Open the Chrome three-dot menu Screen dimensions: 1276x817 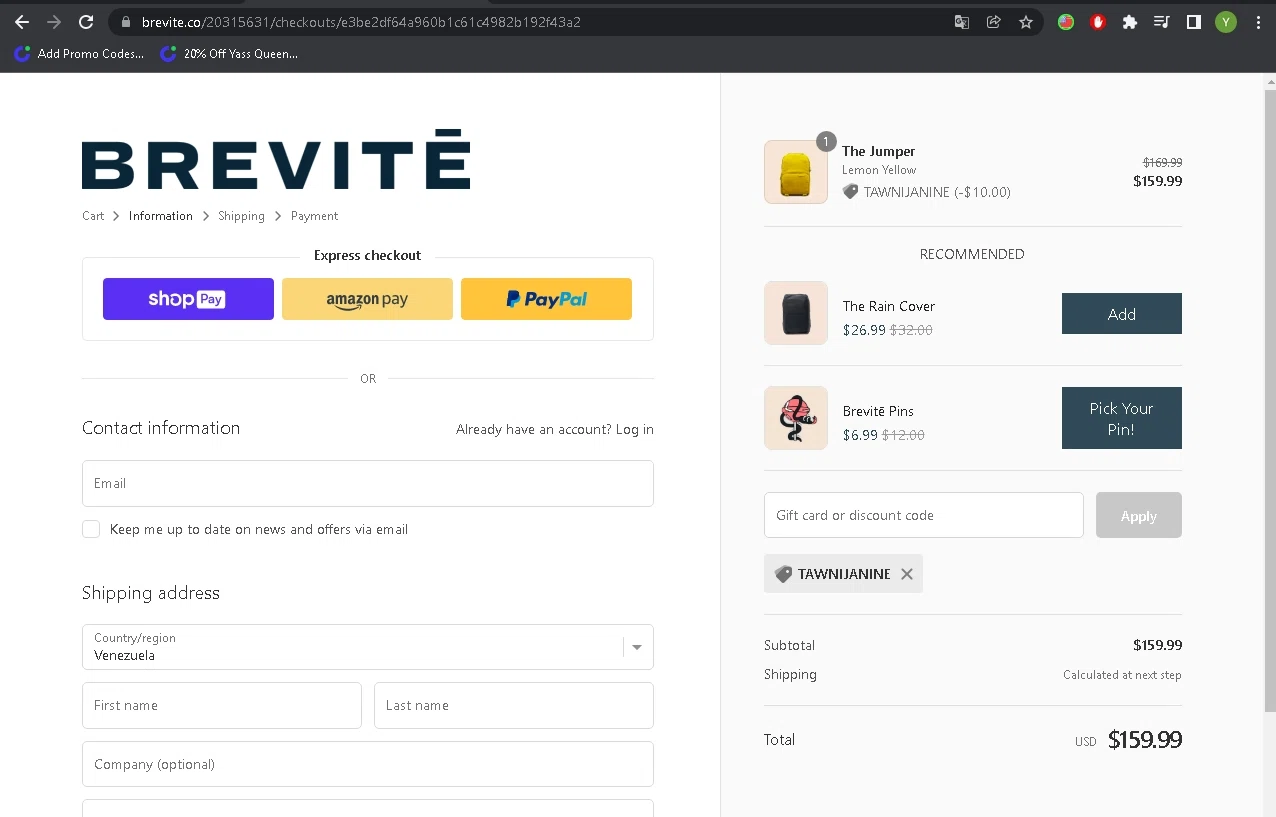coord(1258,22)
